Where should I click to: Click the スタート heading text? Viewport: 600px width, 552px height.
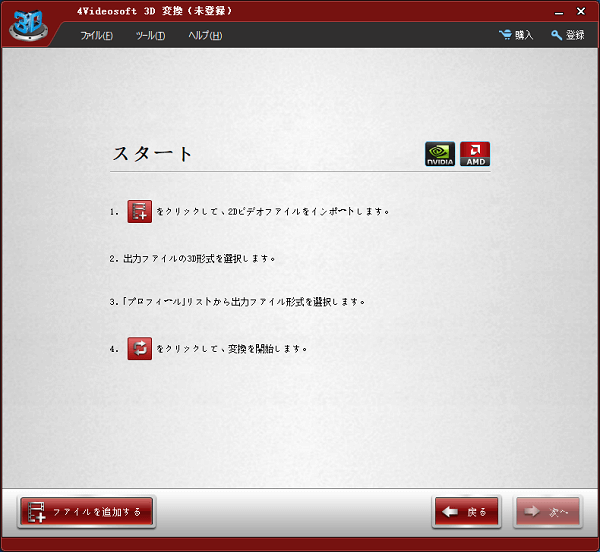pyautogui.click(x=152, y=154)
